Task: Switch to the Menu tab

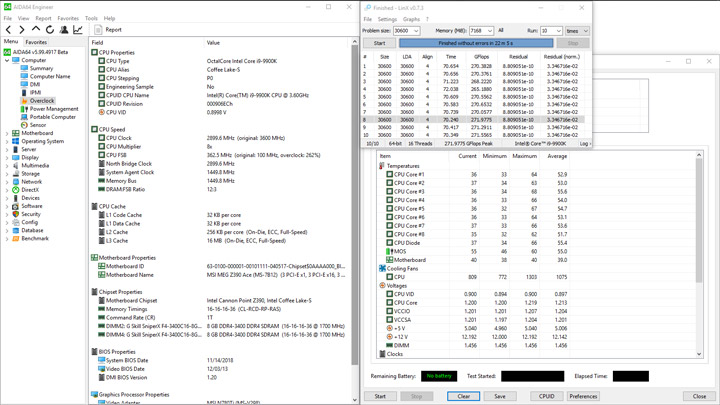Action: click(x=11, y=41)
